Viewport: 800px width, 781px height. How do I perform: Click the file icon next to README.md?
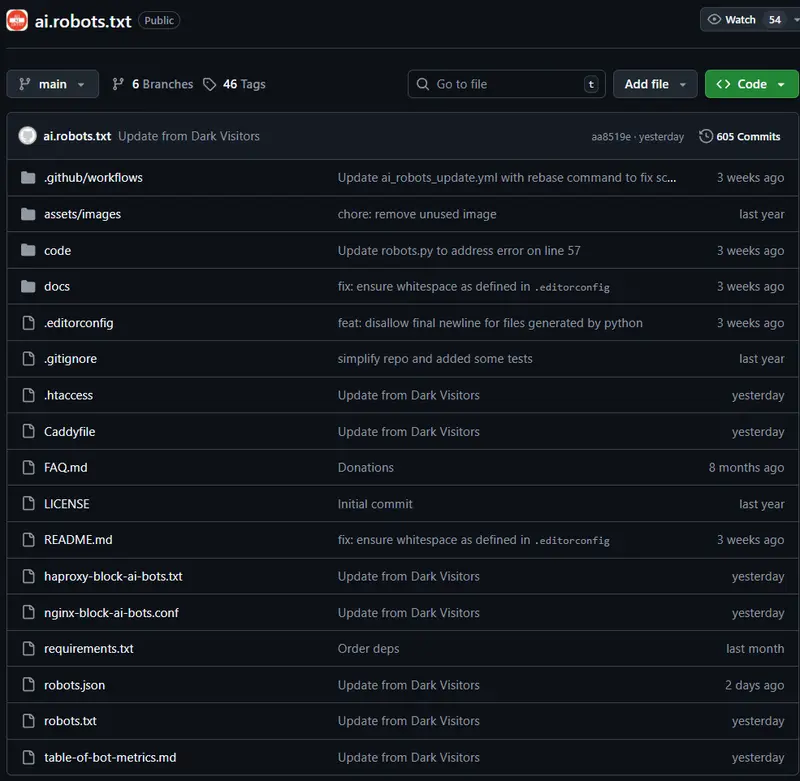point(27,540)
